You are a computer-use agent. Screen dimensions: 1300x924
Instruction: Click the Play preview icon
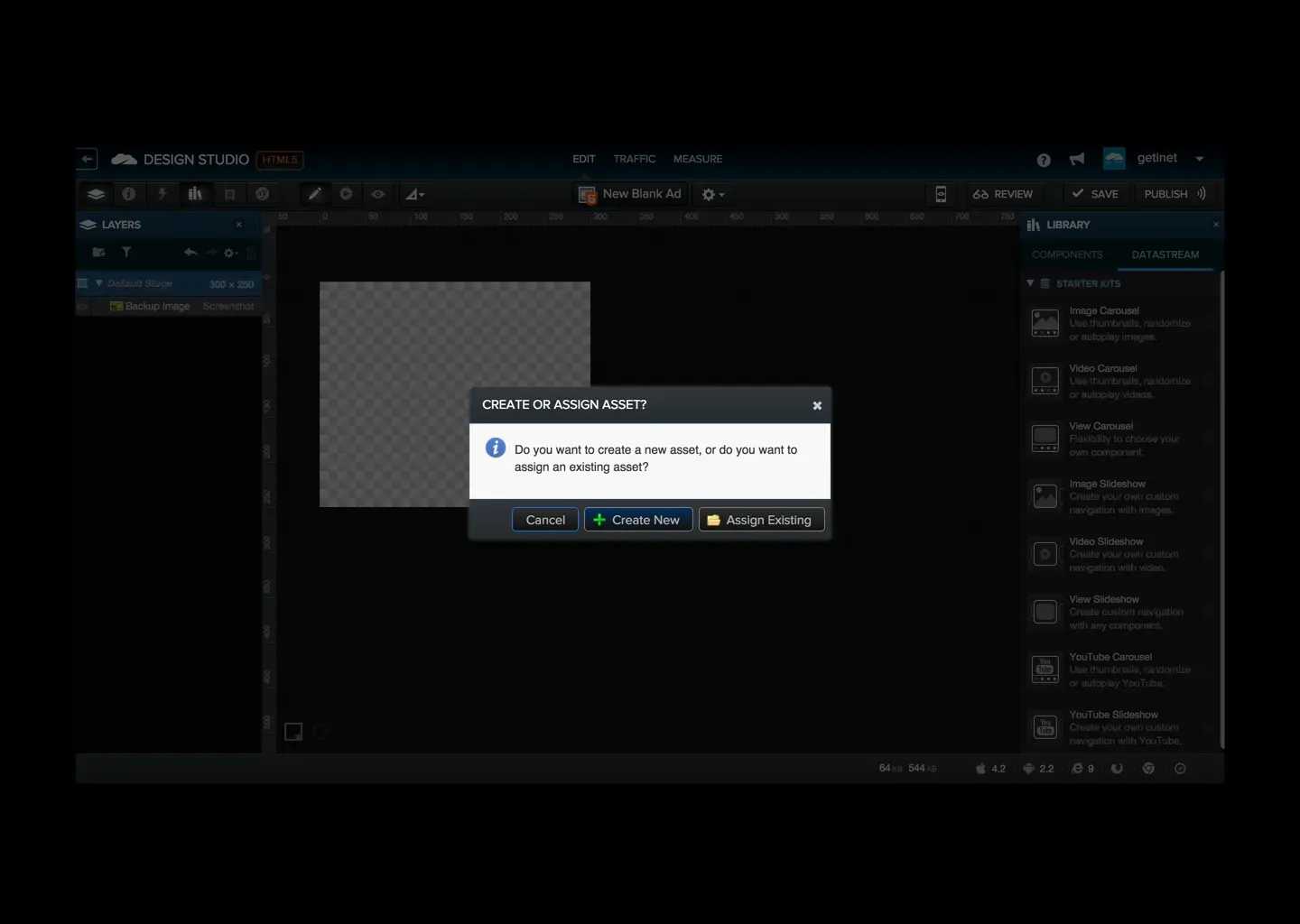pos(346,194)
